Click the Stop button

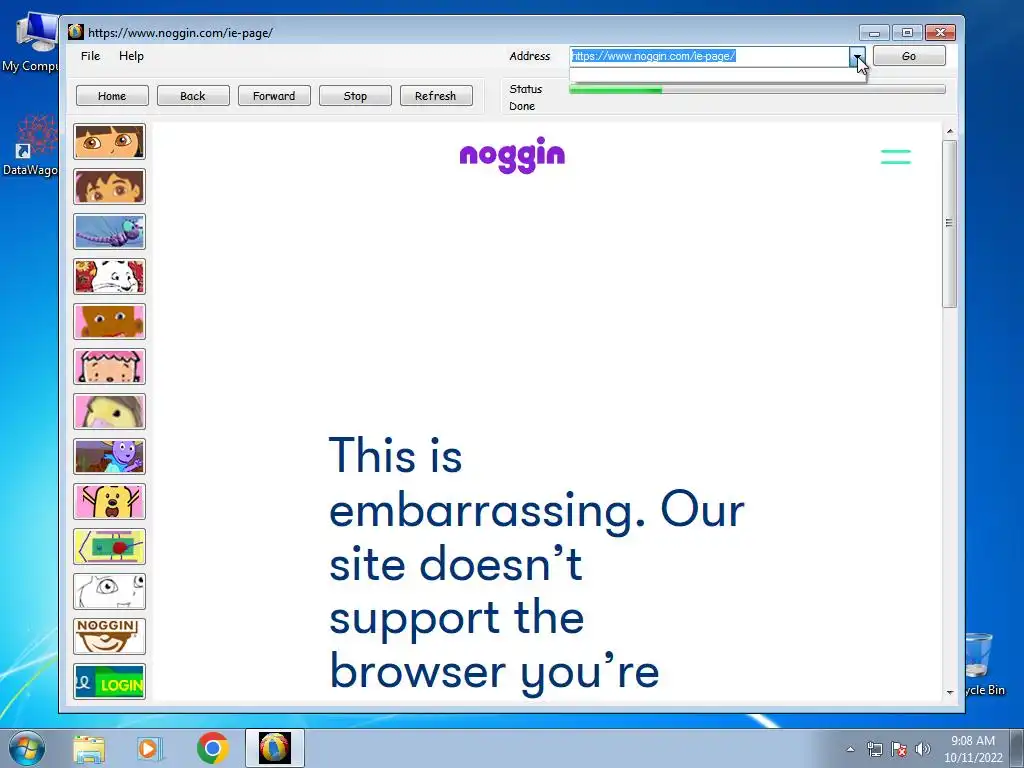[355, 95]
